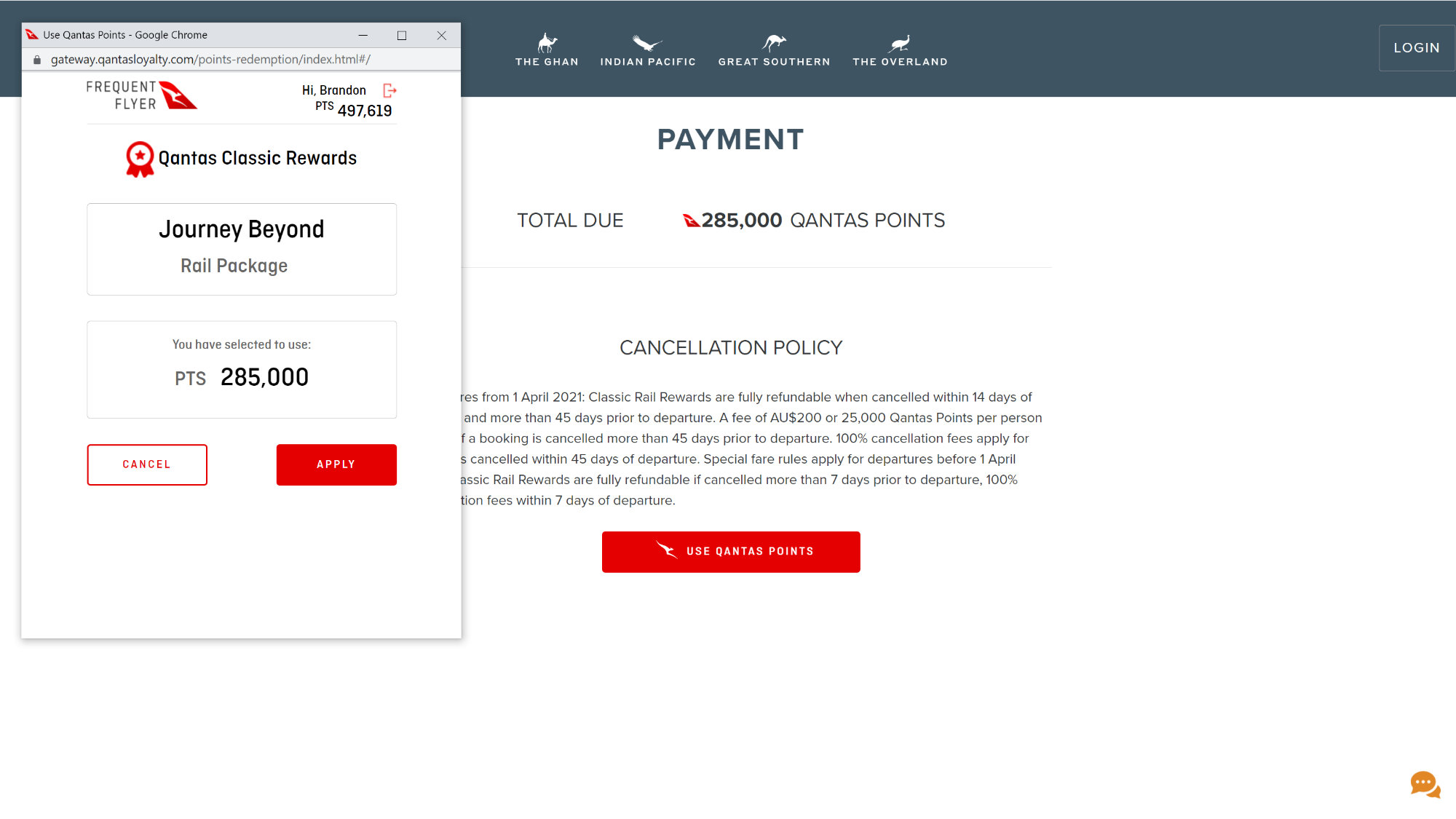Click The Ghan camel icon in navigation
This screenshot has height=819, width=1456.
pos(546,41)
